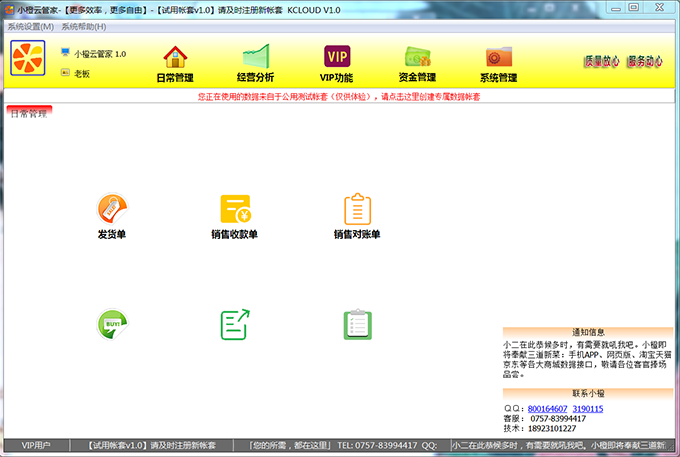The height and width of the screenshot is (457, 680).
Task: Click the orange slice app logo
Action: coord(28,58)
